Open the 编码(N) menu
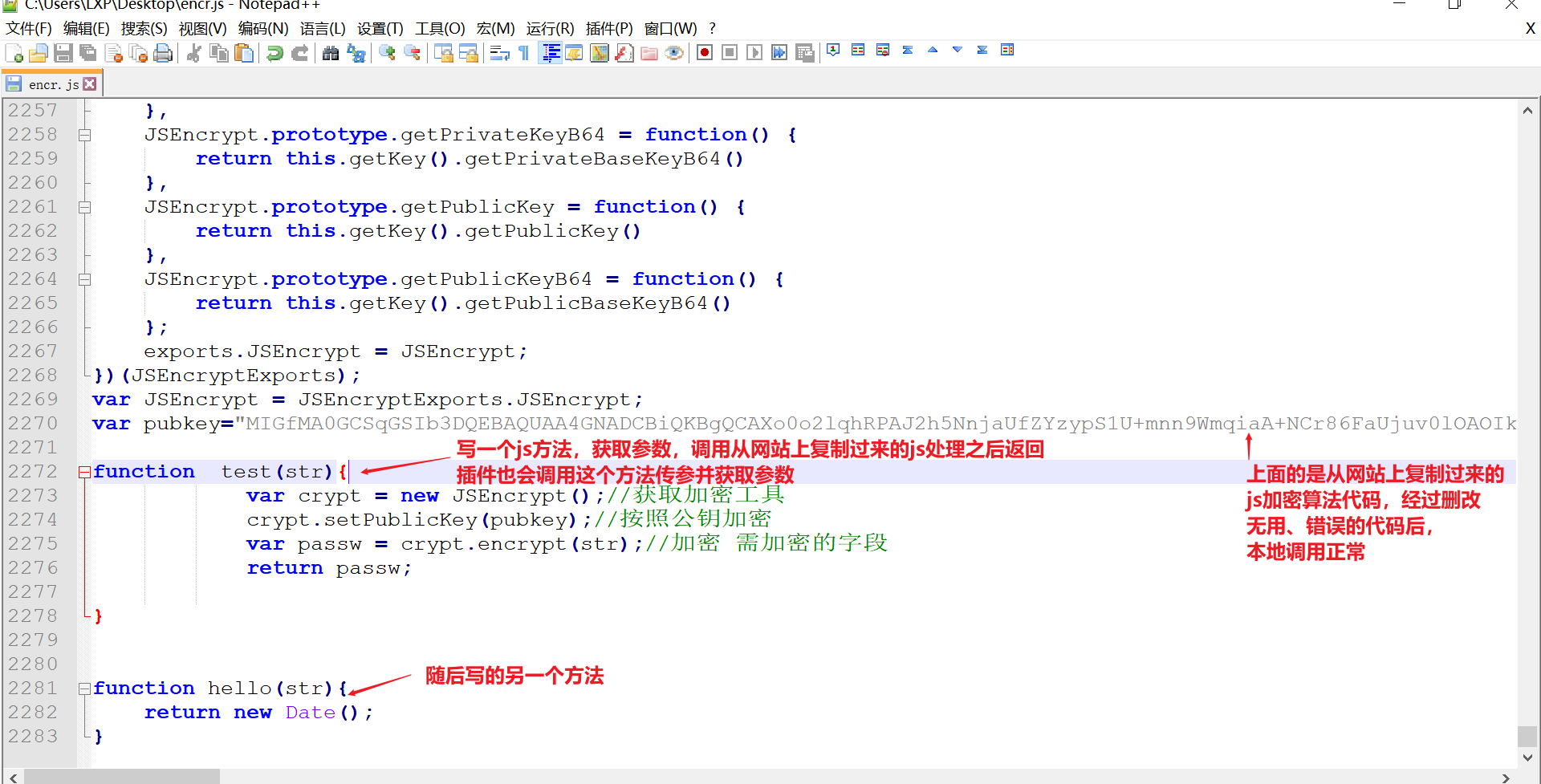Screen dimensions: 1541x784 (x=263, y=29)
